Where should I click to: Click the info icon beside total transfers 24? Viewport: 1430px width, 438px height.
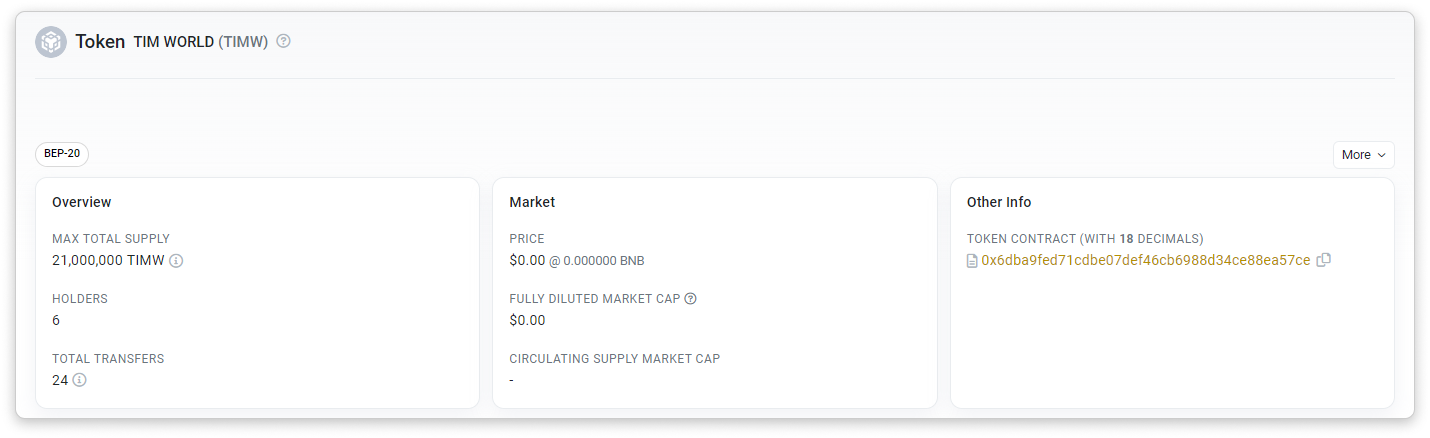tap(79, 380)
